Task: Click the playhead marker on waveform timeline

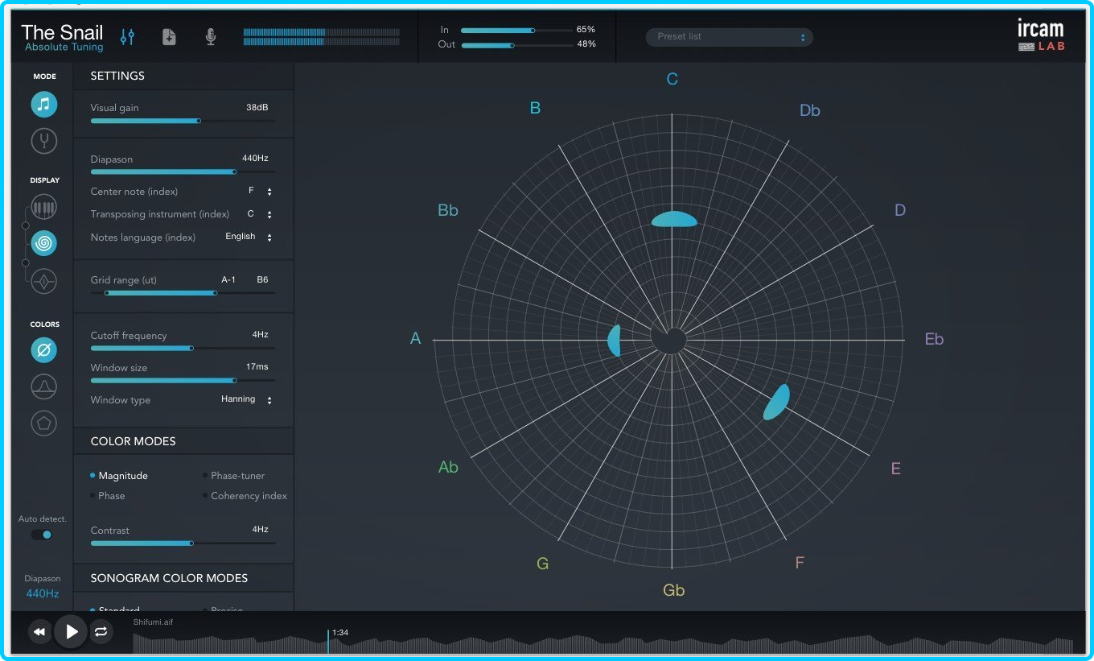Action: tap(328, 642)
